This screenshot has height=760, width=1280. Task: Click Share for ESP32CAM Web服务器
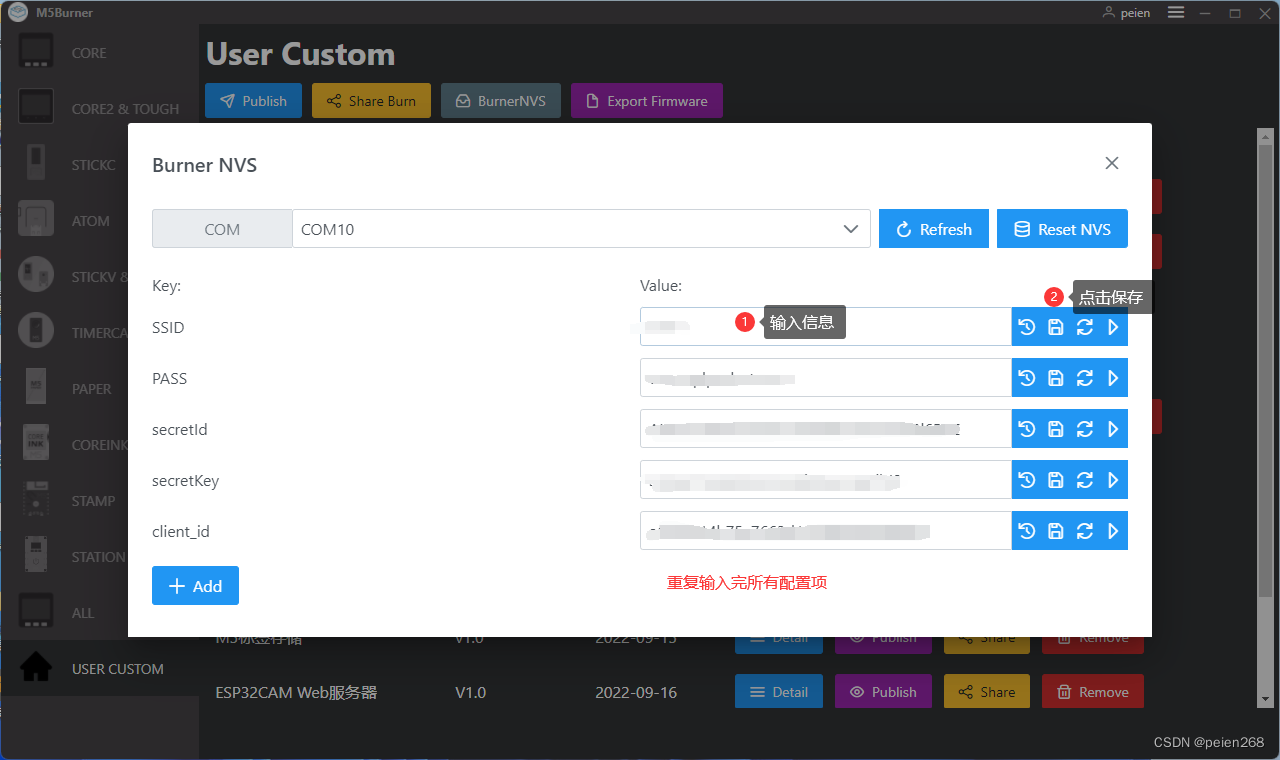coord(987,692)
